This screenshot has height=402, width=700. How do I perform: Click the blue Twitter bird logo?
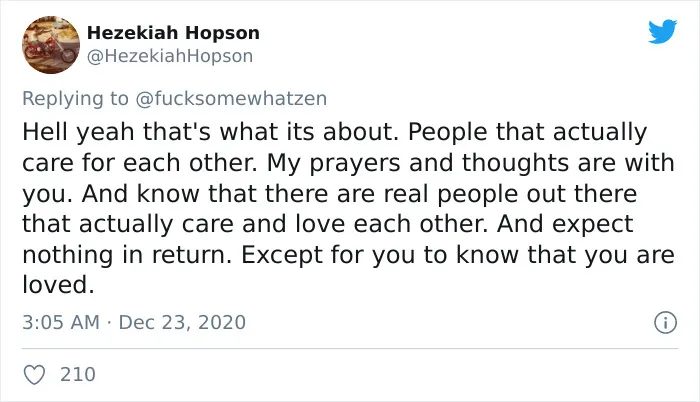coord(663,31)
